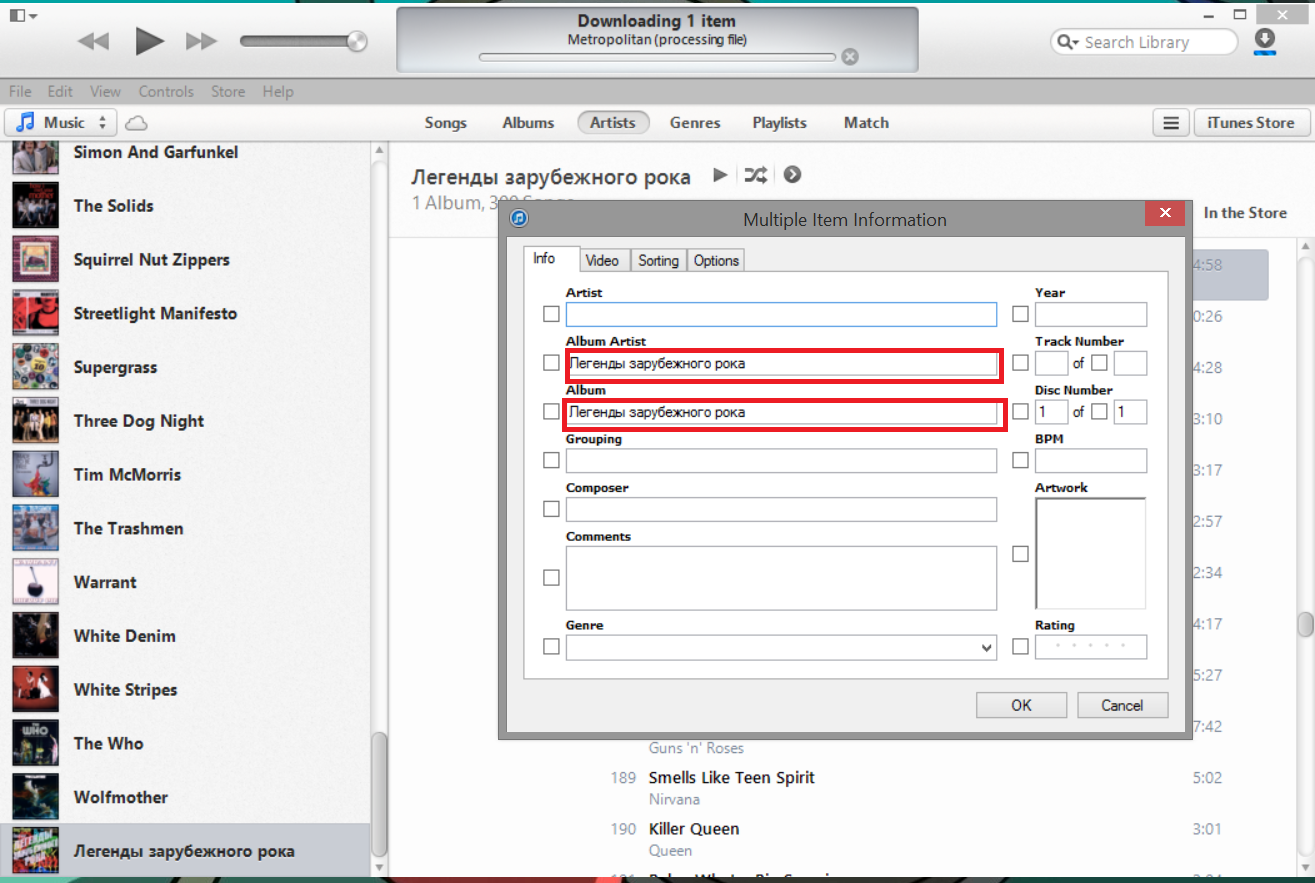Image resolution: width=1315 pixels, height=883 pixels.
Task: Open the iTunes Store
Action: click(1251, 123)
